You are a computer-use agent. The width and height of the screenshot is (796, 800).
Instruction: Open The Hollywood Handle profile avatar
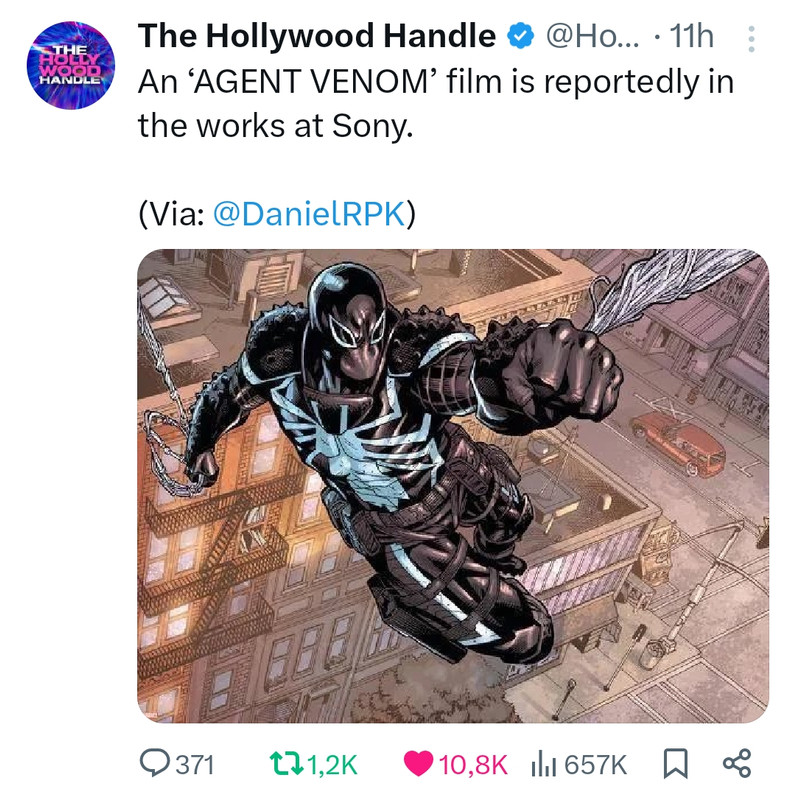(x=71, y=65)
